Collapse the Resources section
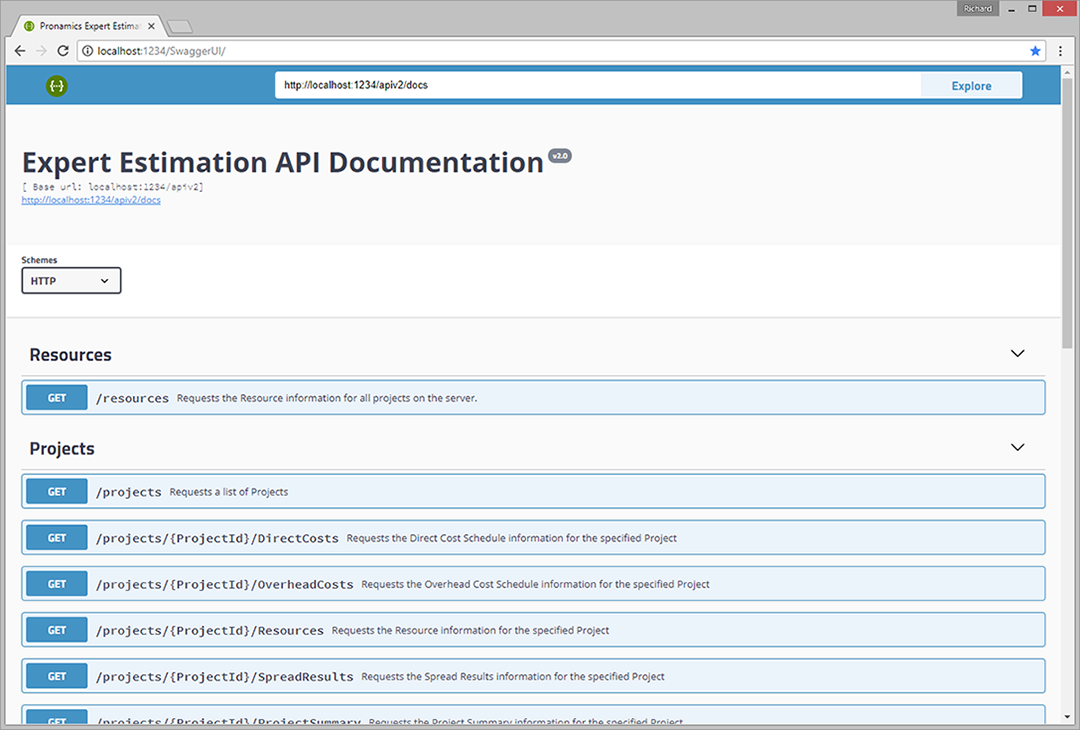The image size is (1080, 730). (x=1017, y=354)
